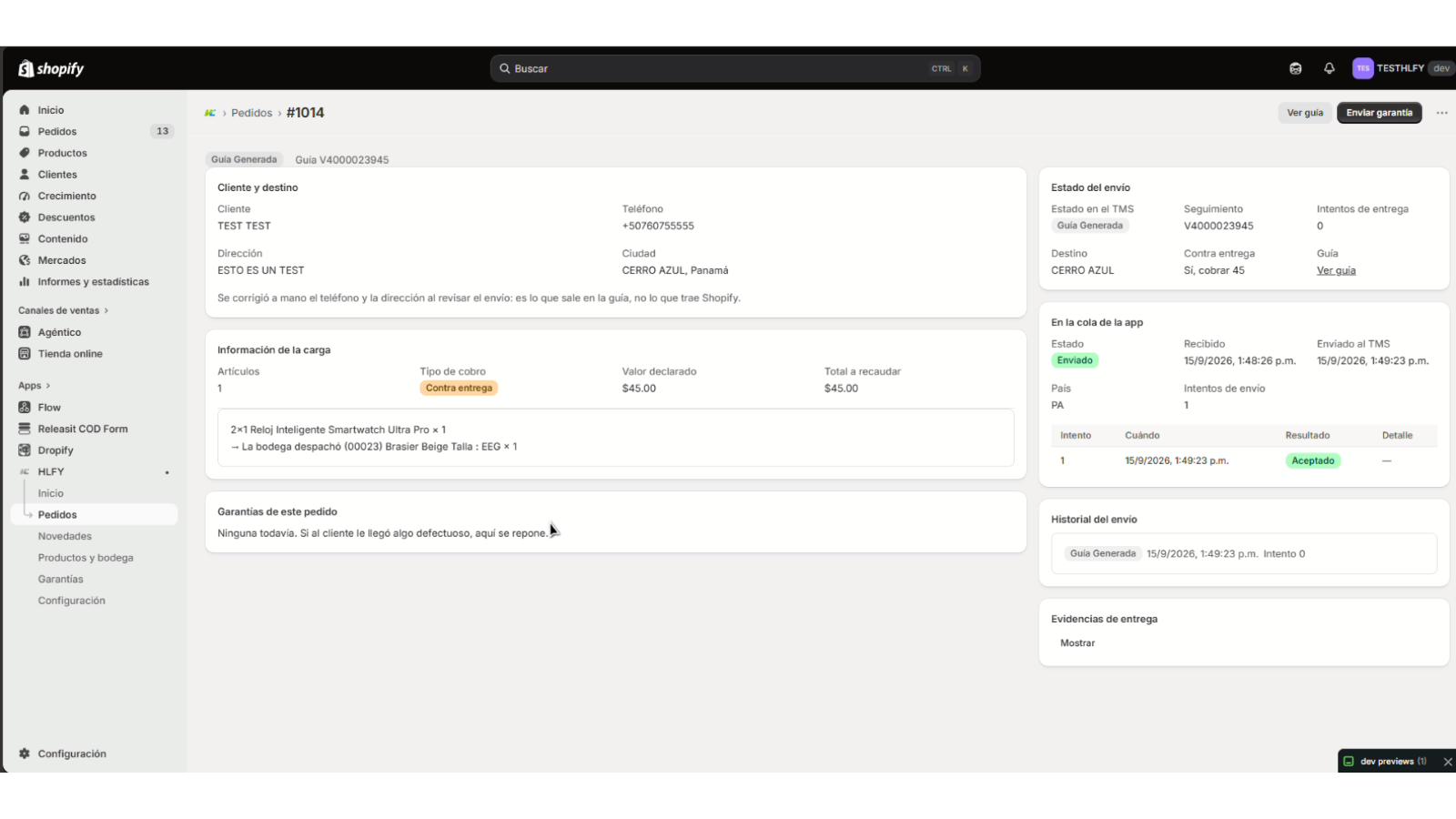Click the Enviar garantía button
Screen dimensions: 1456x819
[1379, 113]
